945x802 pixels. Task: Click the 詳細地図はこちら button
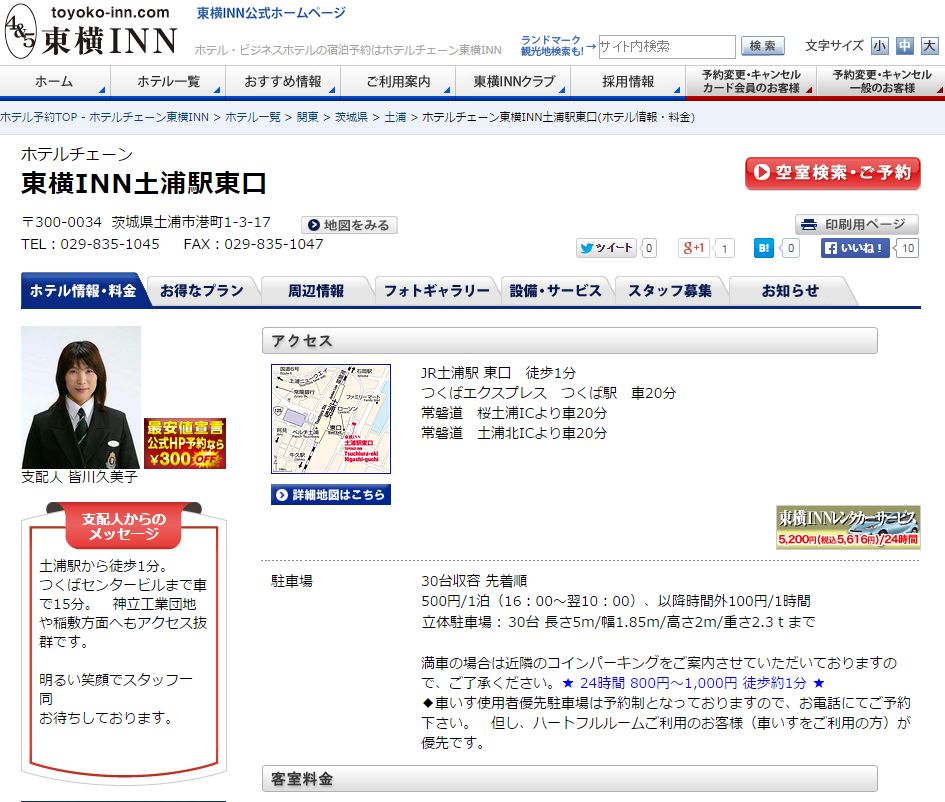[x=331, y=495]
